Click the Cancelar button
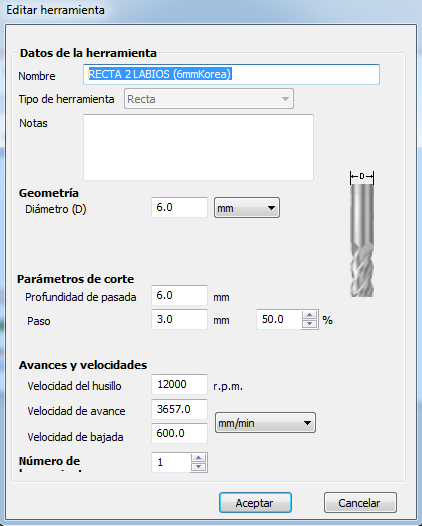Screen dimensions: 422x526 360,503
